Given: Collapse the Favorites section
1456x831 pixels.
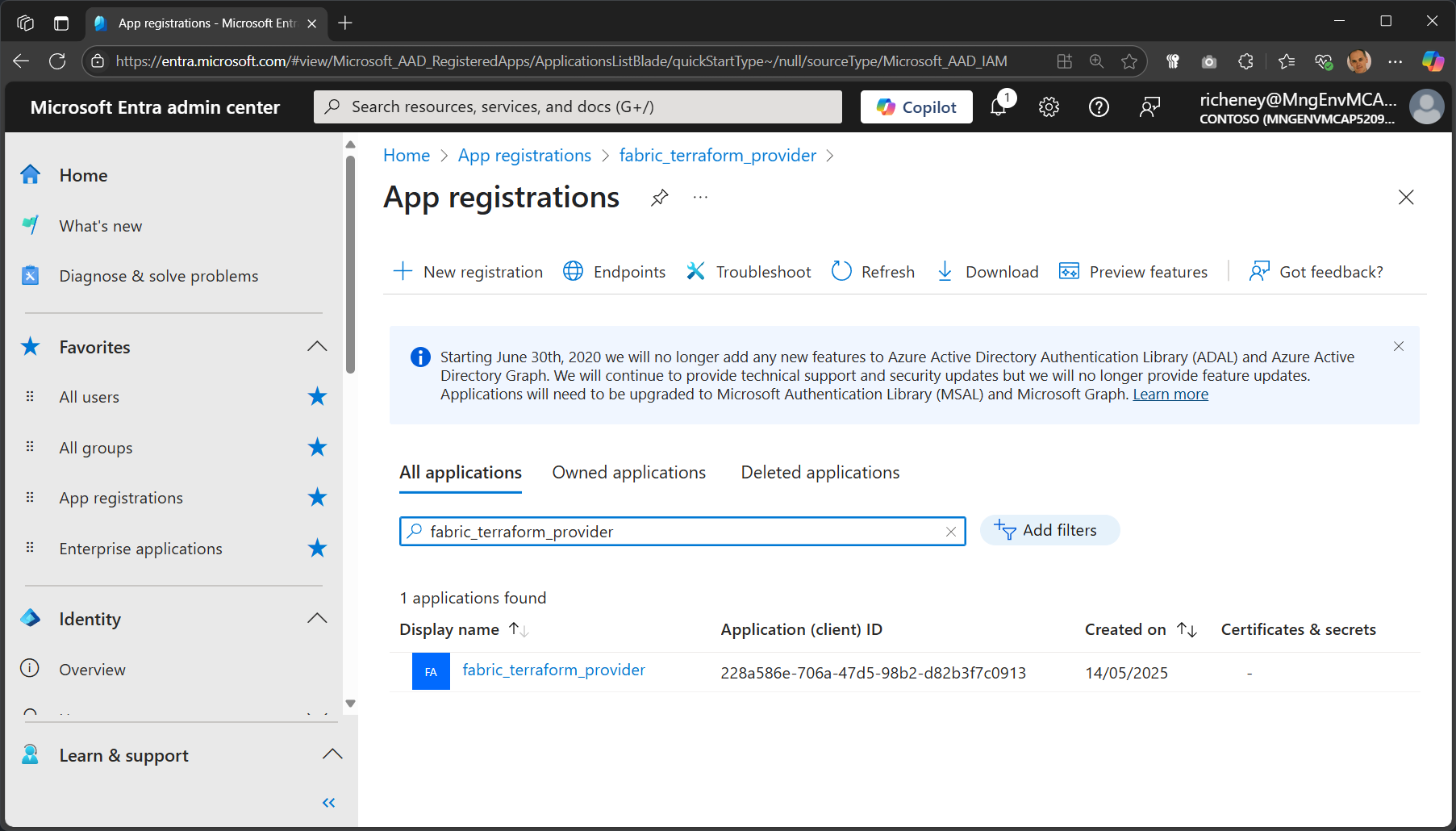Looking at the screenshot, I should click(317, 346).
